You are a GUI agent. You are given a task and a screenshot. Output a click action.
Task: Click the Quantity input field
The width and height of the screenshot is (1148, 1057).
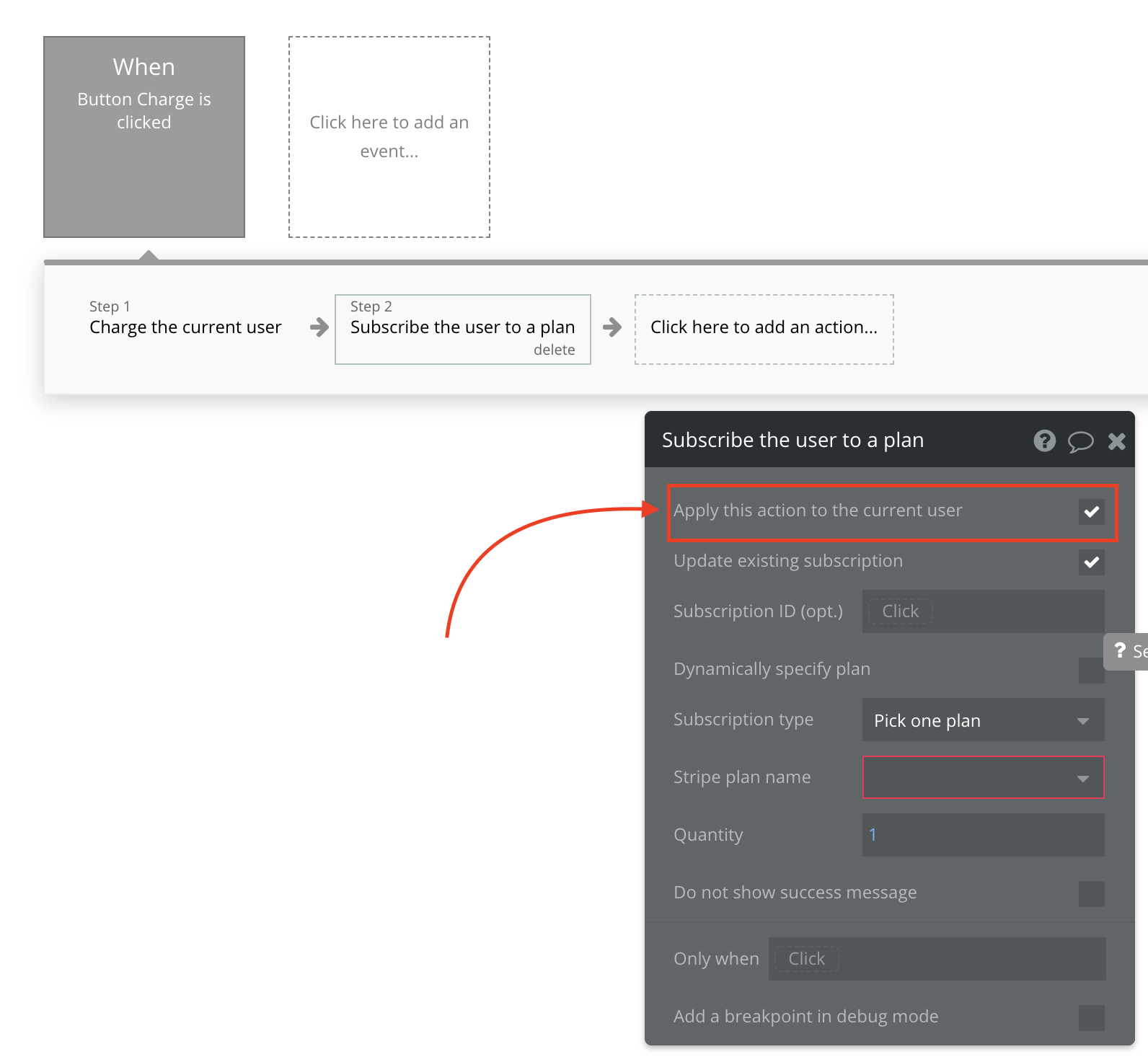tap(983, 835)
